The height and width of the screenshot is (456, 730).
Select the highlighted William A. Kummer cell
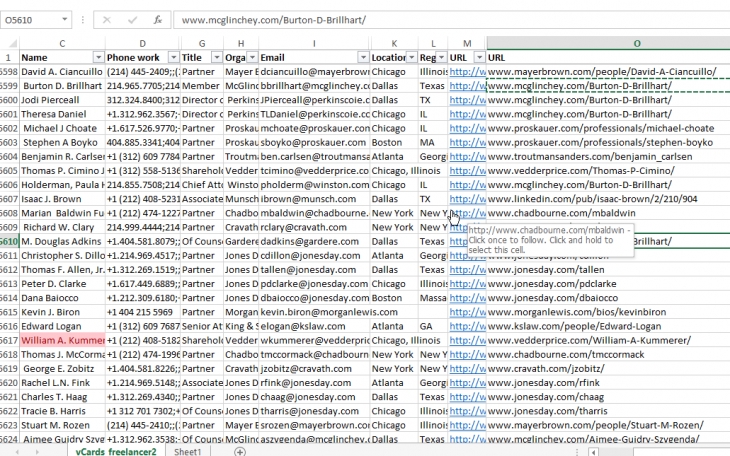click(61, 340)
